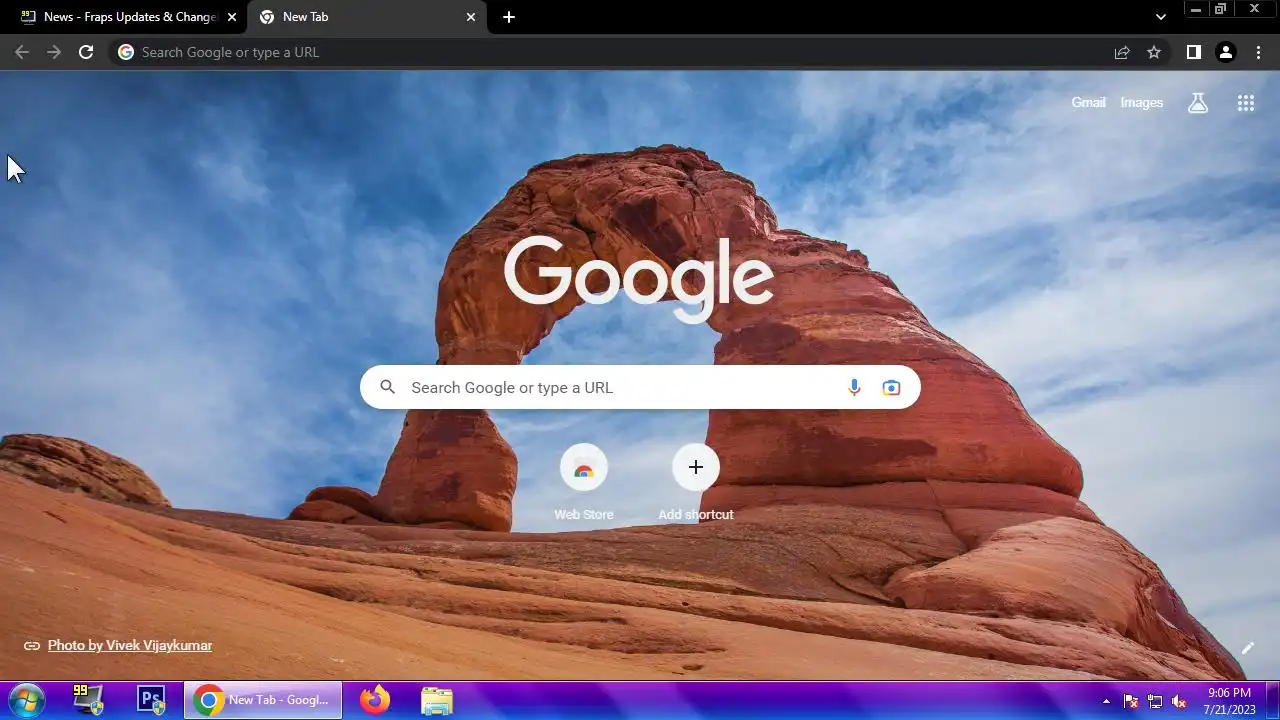This screenshot has height=720, width=1280.
Task: Bookmark this tab with the star icon
Action: [1154, 52]
